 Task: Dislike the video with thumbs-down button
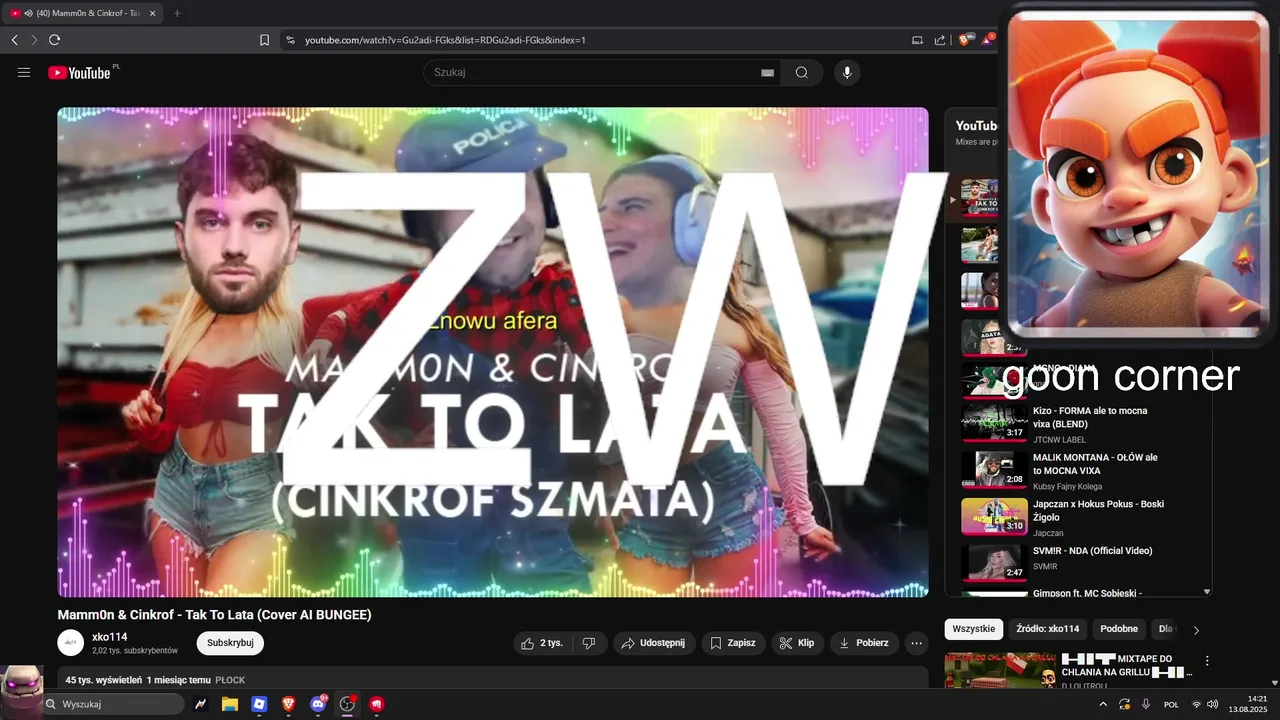589,643
